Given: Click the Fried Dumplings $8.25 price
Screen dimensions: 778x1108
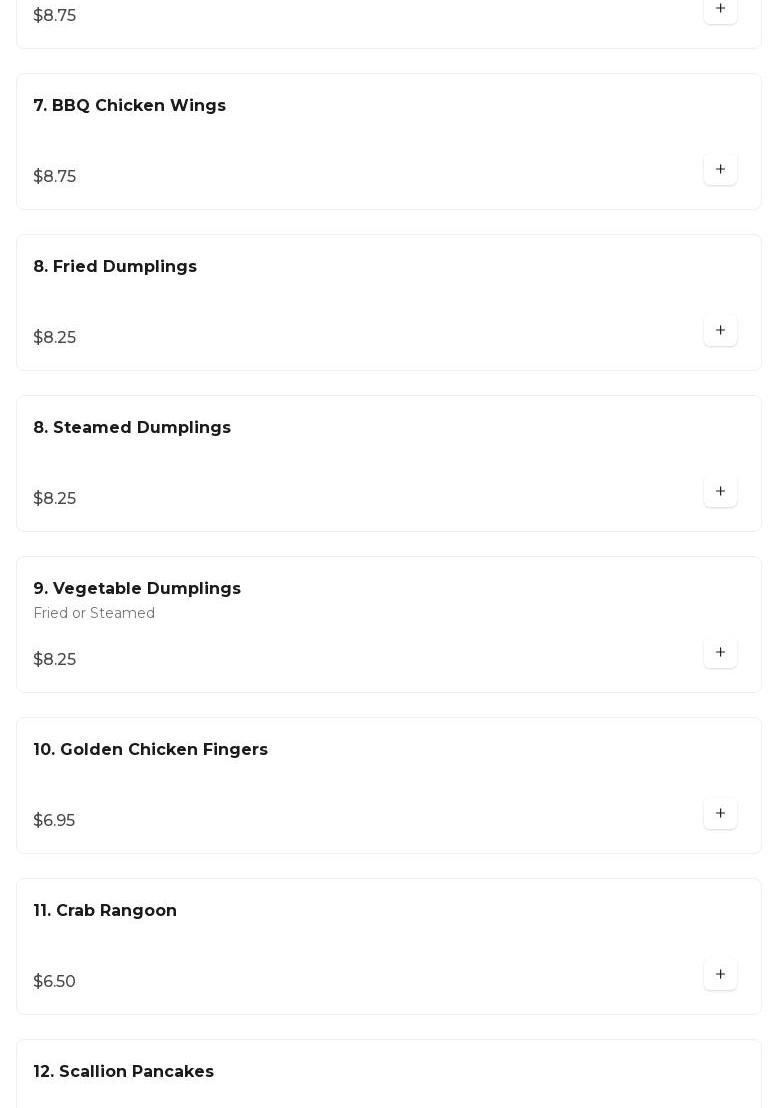Looking at the screenshot, I should click(x=54, y=338).
